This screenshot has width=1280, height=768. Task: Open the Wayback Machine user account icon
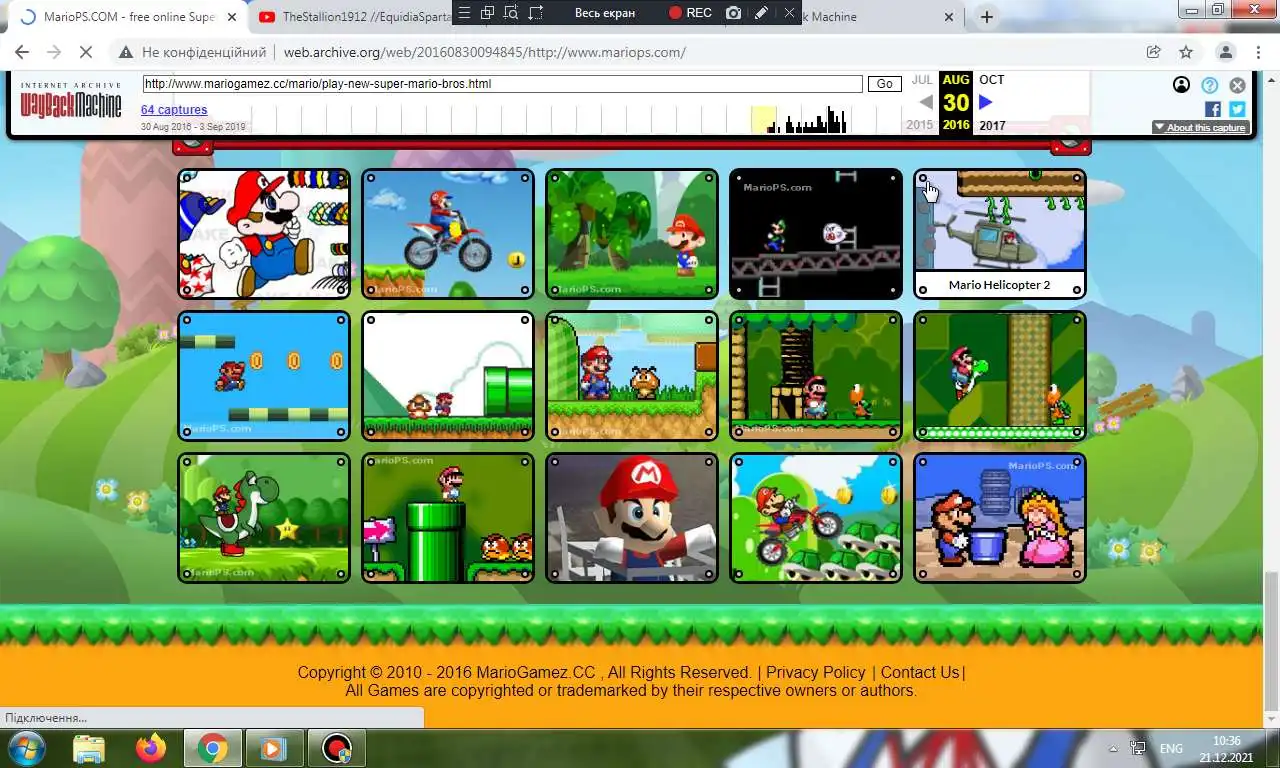[x=1182, y=85]
